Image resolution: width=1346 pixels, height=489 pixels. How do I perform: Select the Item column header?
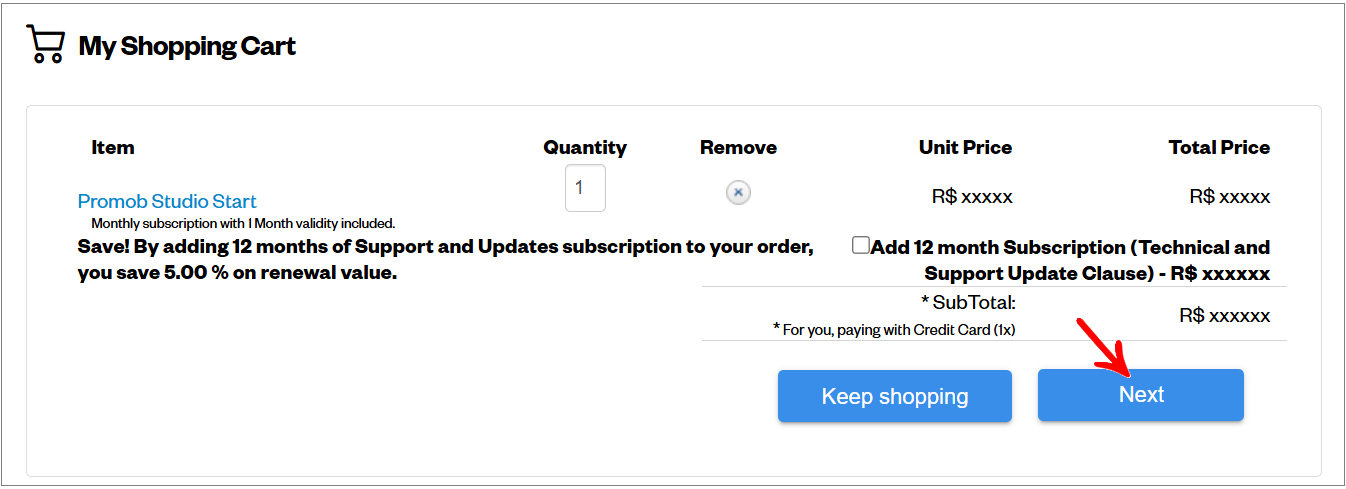tap(113, 147)
